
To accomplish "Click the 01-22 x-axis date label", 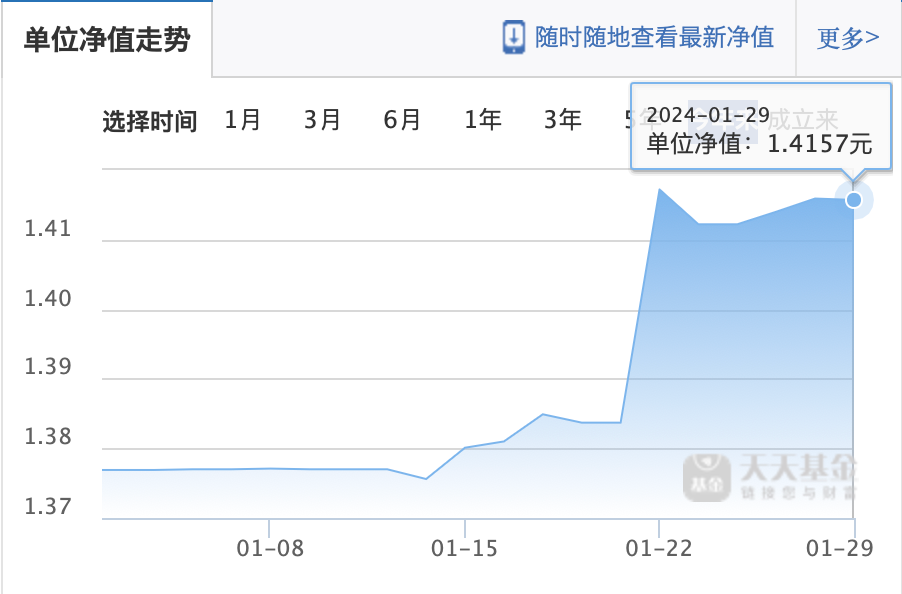I will (x=659, y=548).
